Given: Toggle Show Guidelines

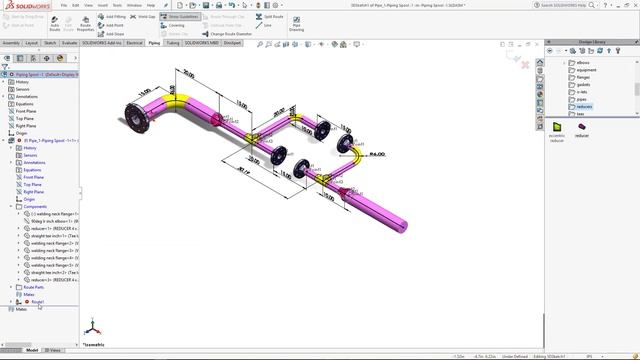Looking at the screenshot, I should (x=180, y=17).
